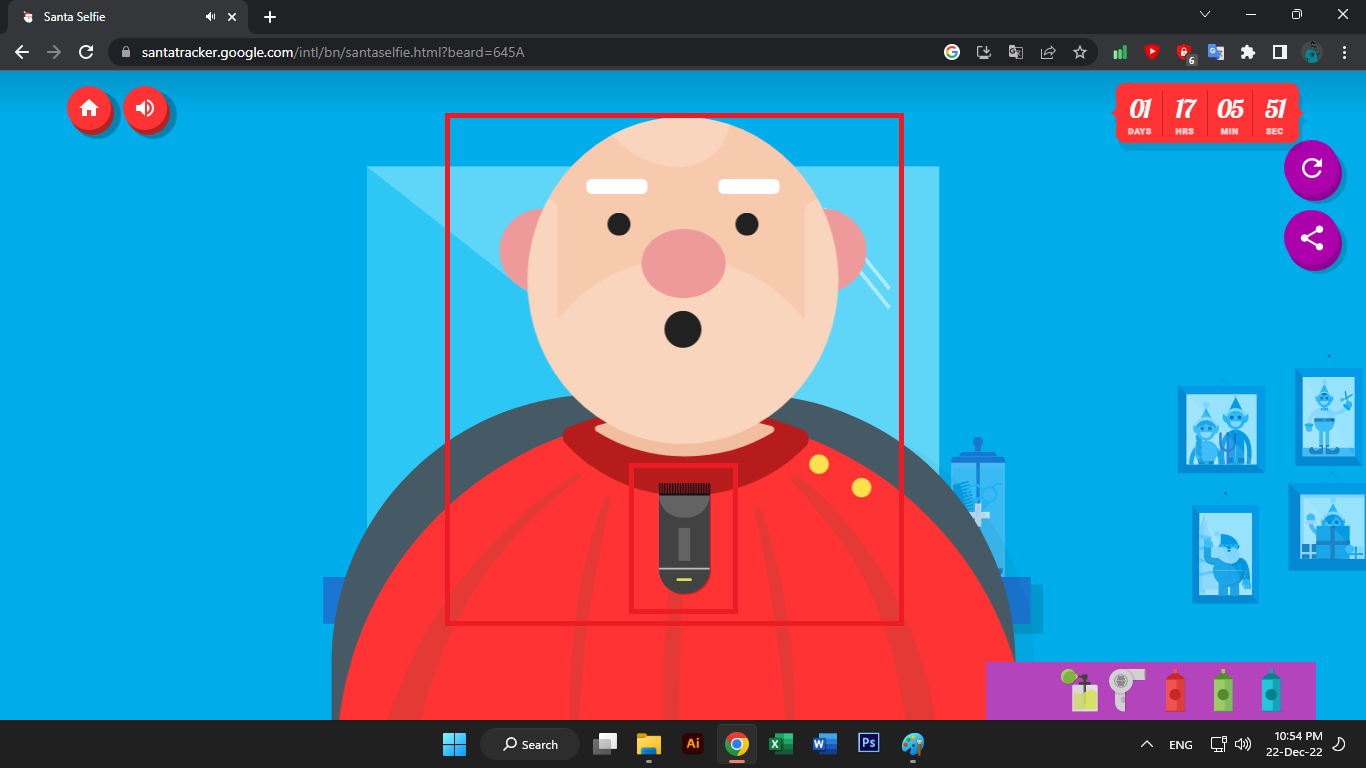Select the Santa Selfie tab
Screen dimensions: 1366x768
[x=128, y=17]
